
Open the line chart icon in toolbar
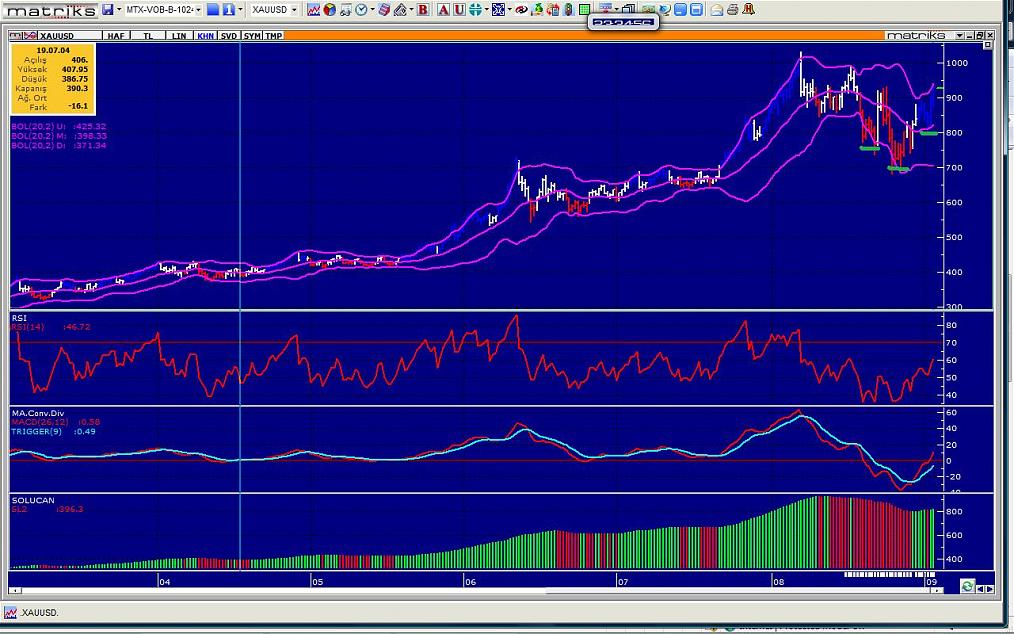click(314, 10)
